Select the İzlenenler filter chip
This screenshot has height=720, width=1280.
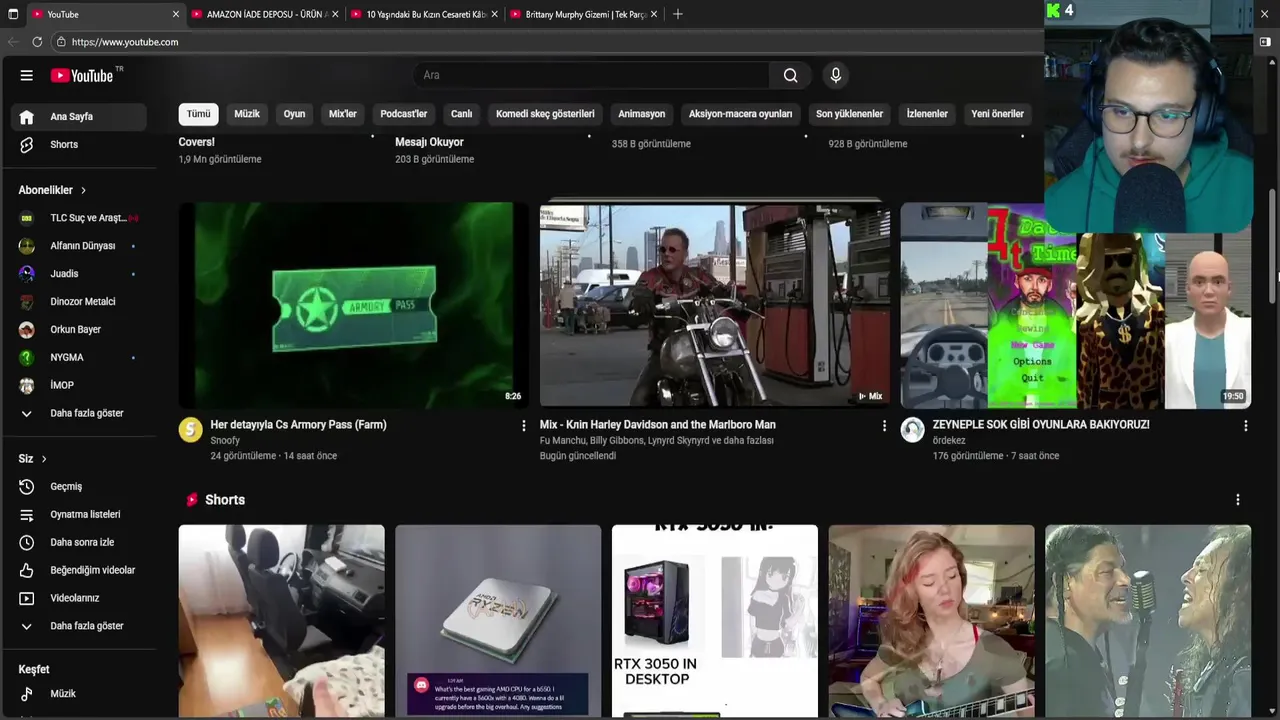pos(927,114)
